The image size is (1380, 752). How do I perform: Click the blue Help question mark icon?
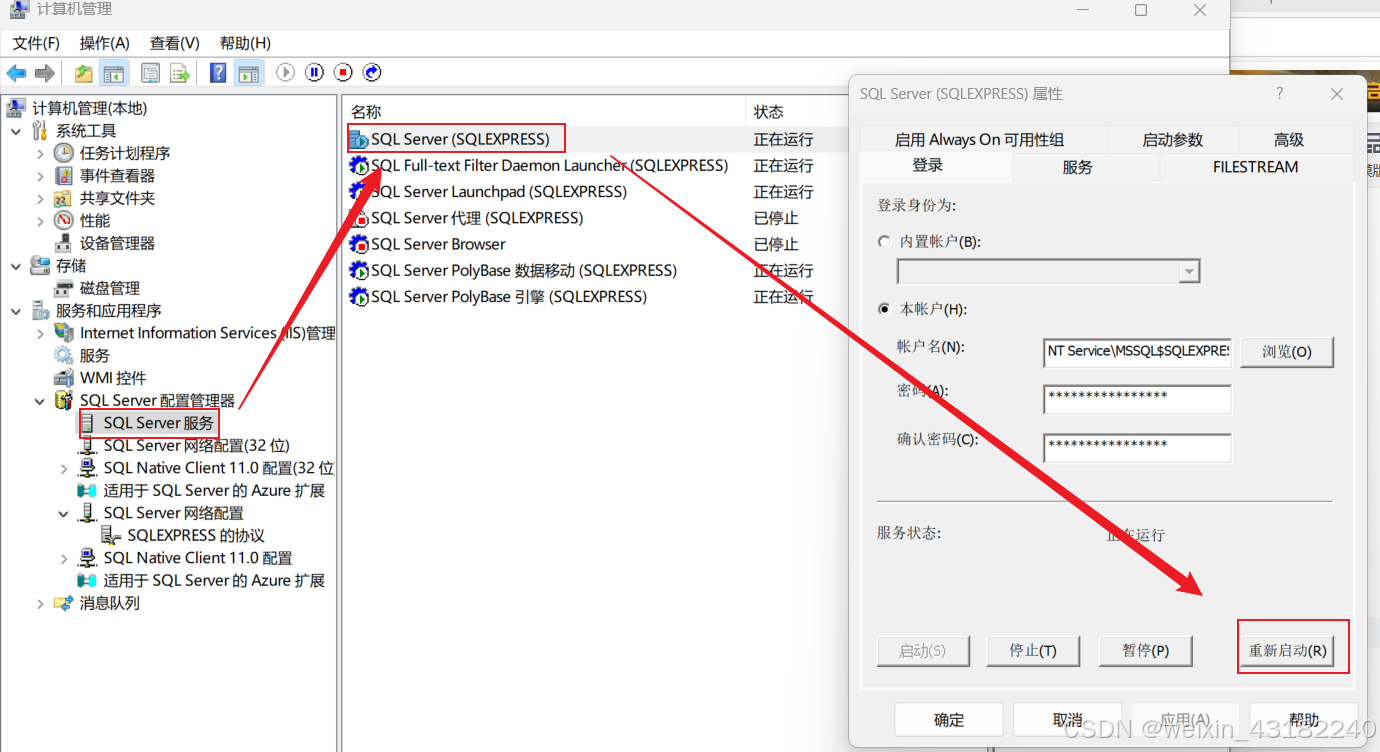[218, 73]
